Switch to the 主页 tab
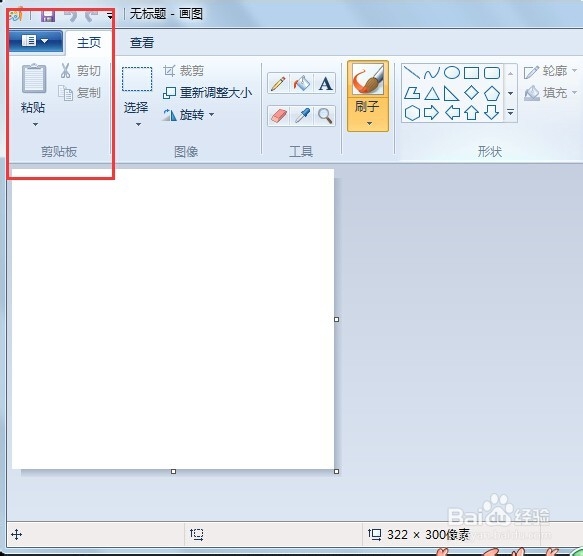This screenshot has height=556, width=583. (89, 42)
